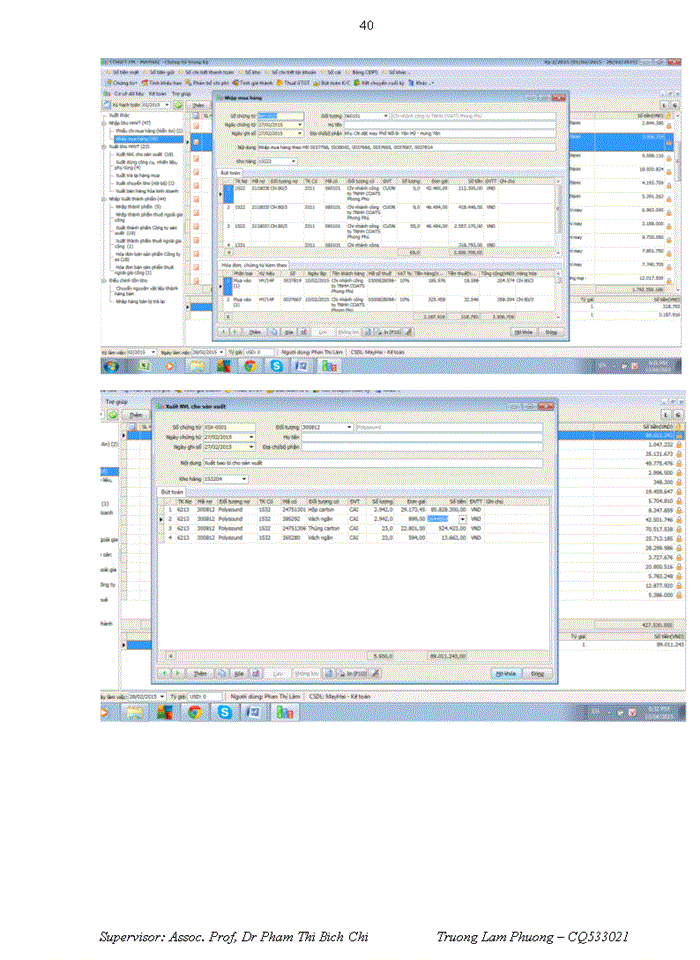Open Skype from the second screenshot's taskbar
Viewport: 700px width, 960px height.
[225, 712]
